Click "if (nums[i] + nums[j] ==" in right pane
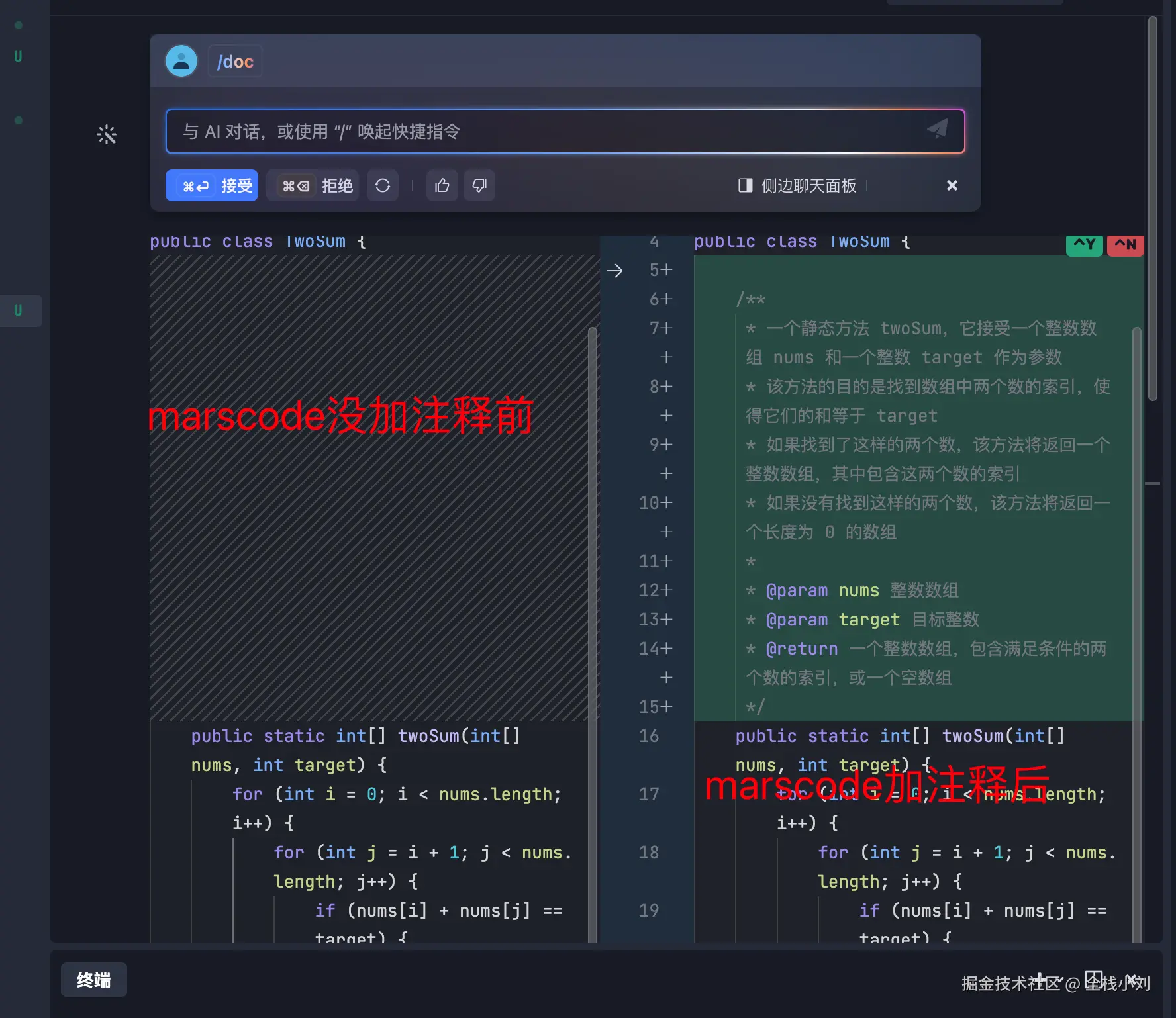 coord(983,911)
